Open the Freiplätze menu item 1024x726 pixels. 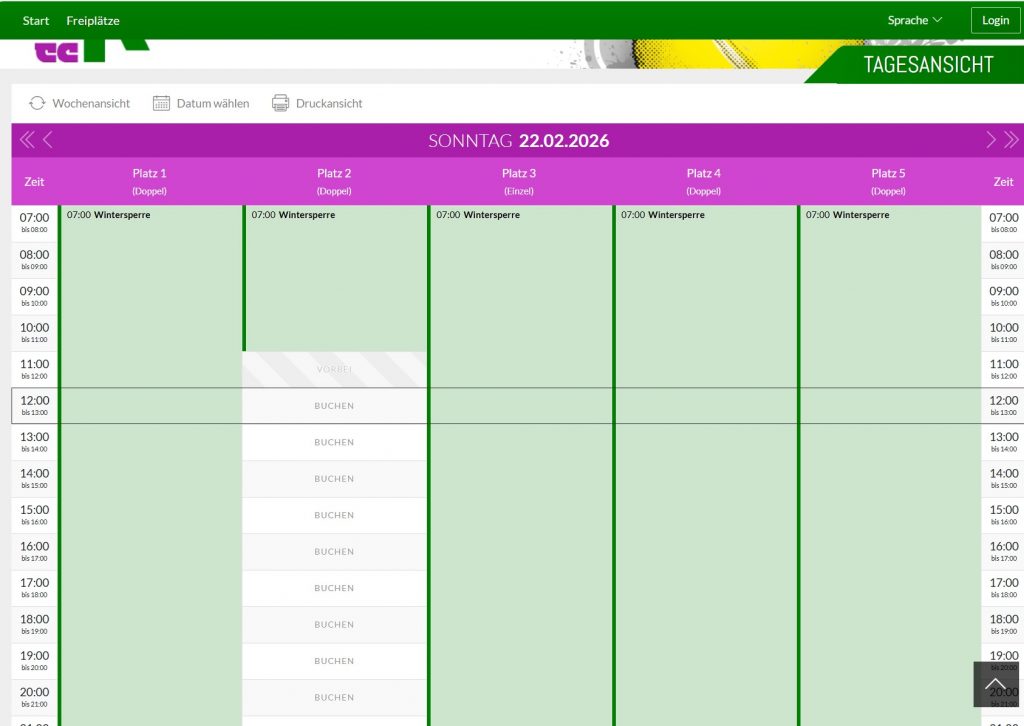pyautogui.click(x=93, y=20)
